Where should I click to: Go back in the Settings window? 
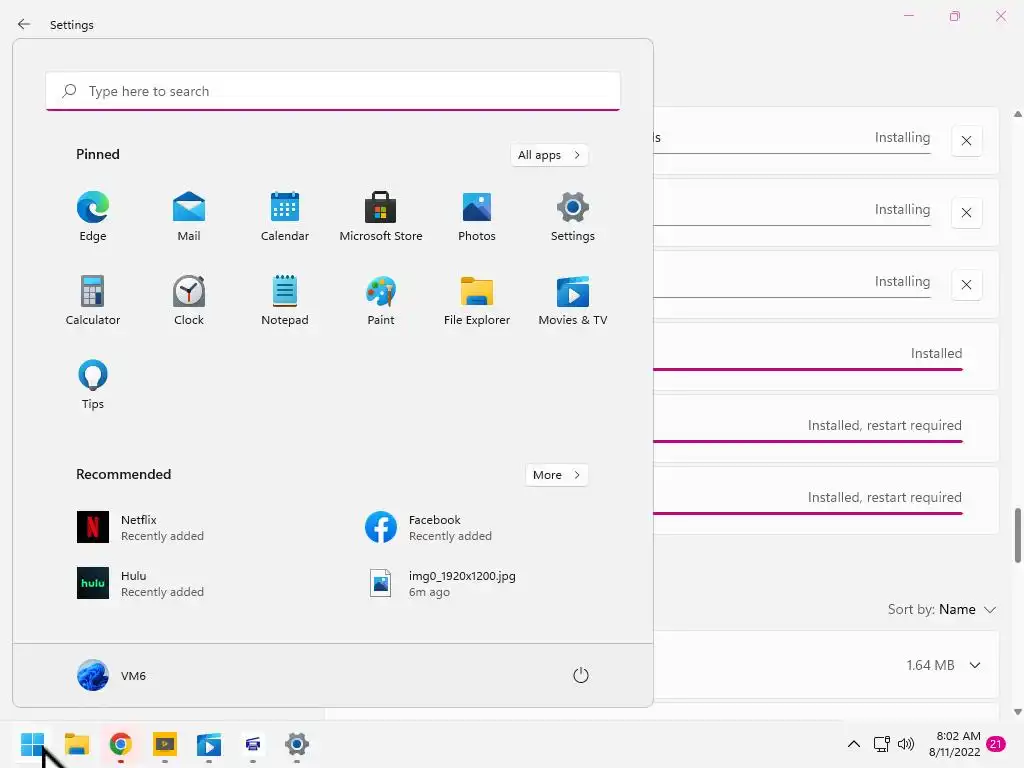pyautogui.click(x=24, y=24)
